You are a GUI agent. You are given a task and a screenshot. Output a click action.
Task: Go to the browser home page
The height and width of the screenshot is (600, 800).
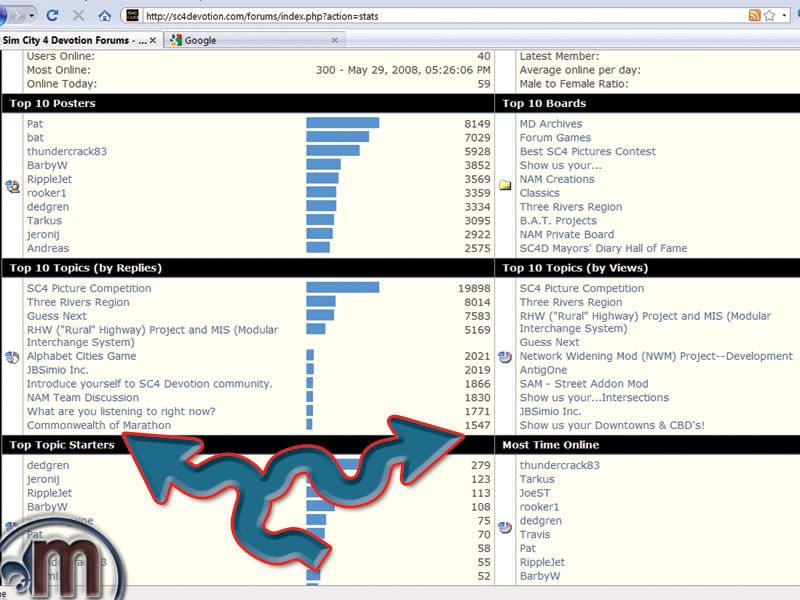click(x=105, y=16)
